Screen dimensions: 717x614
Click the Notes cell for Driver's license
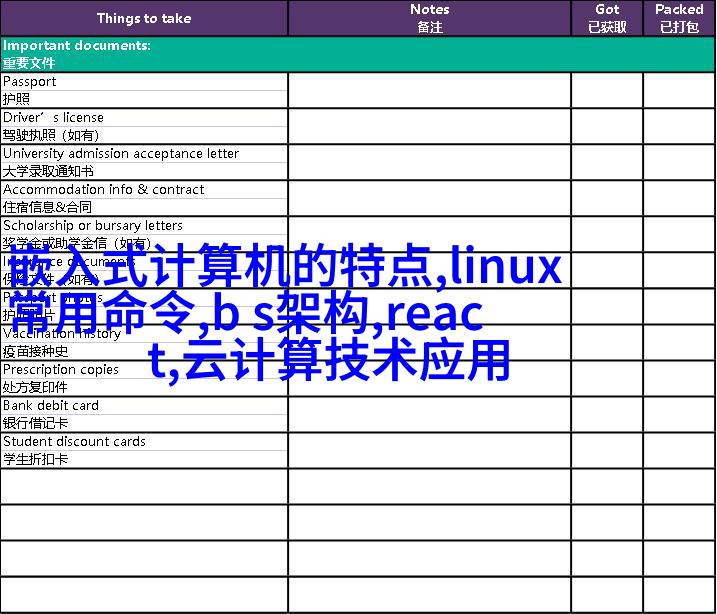click(429, 127)
